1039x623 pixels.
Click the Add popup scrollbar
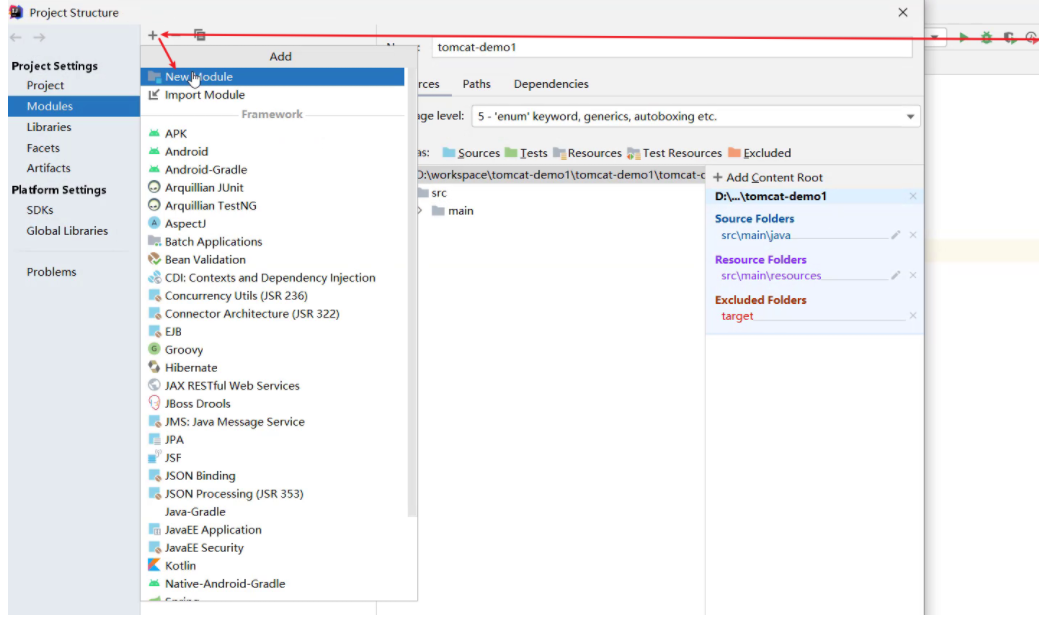(411, 292)
